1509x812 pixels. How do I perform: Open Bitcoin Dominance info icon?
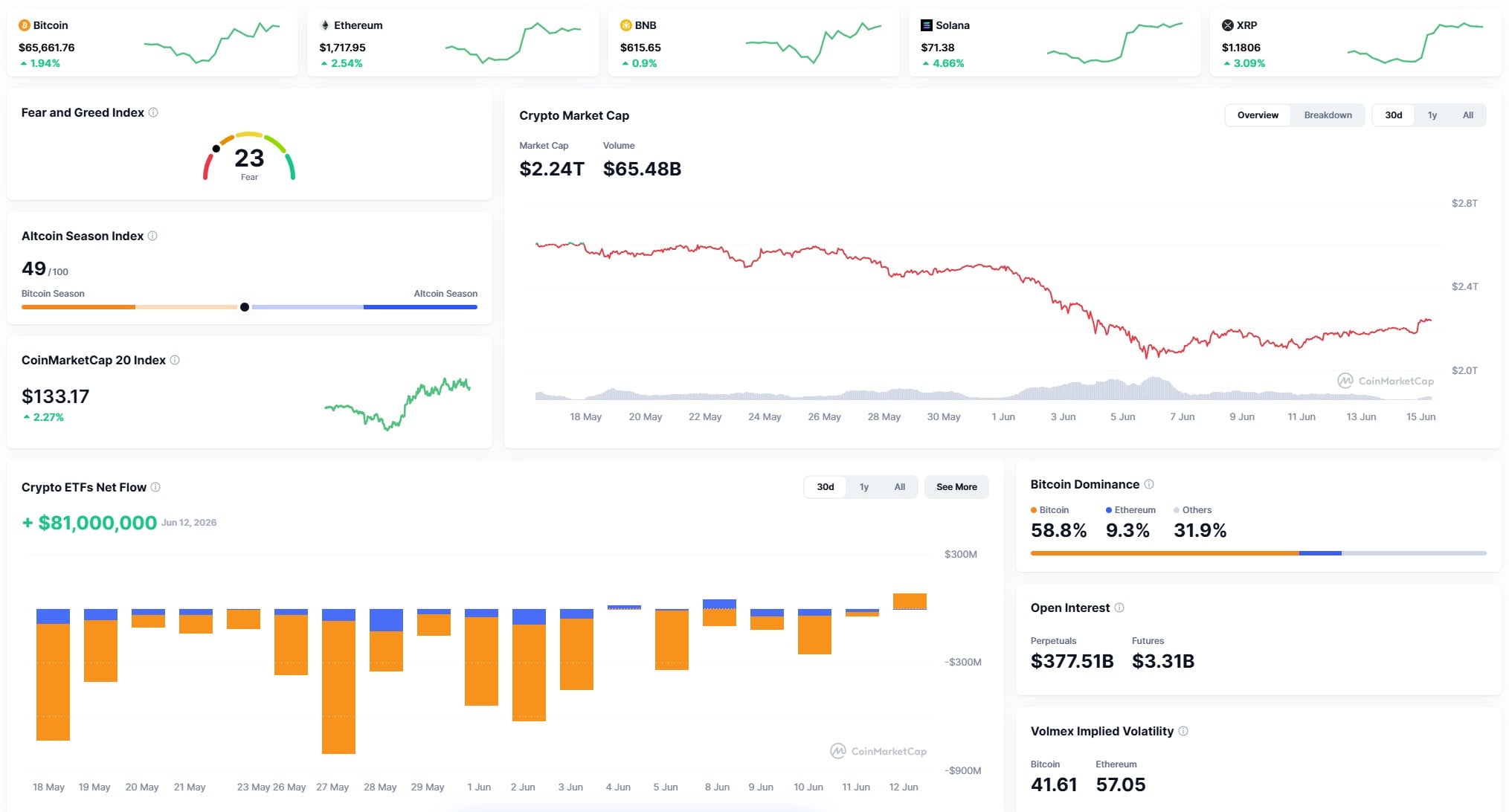coord(1149,484)
